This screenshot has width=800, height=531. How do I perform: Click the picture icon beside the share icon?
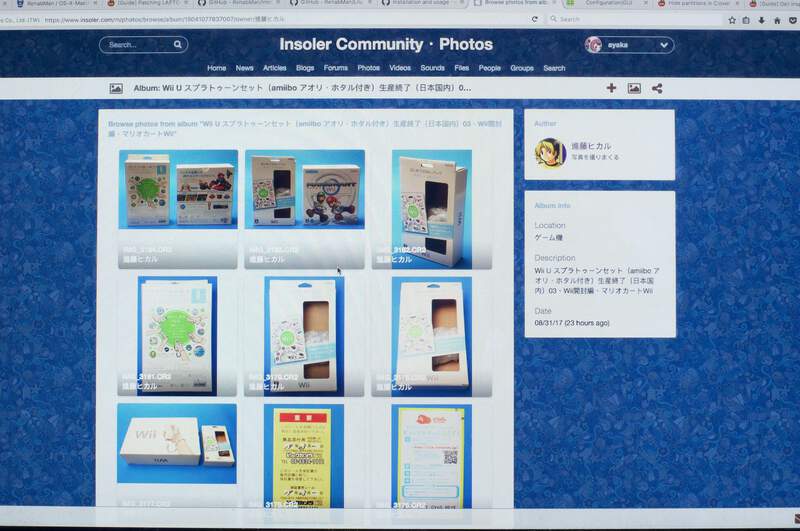pos(634,88)
